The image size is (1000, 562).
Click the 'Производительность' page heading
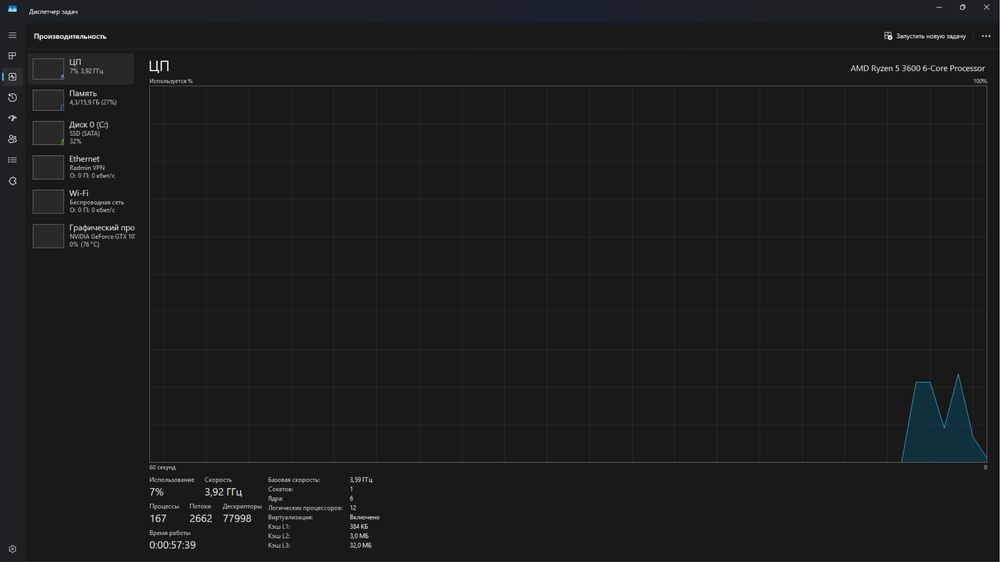tap(70, 36)
